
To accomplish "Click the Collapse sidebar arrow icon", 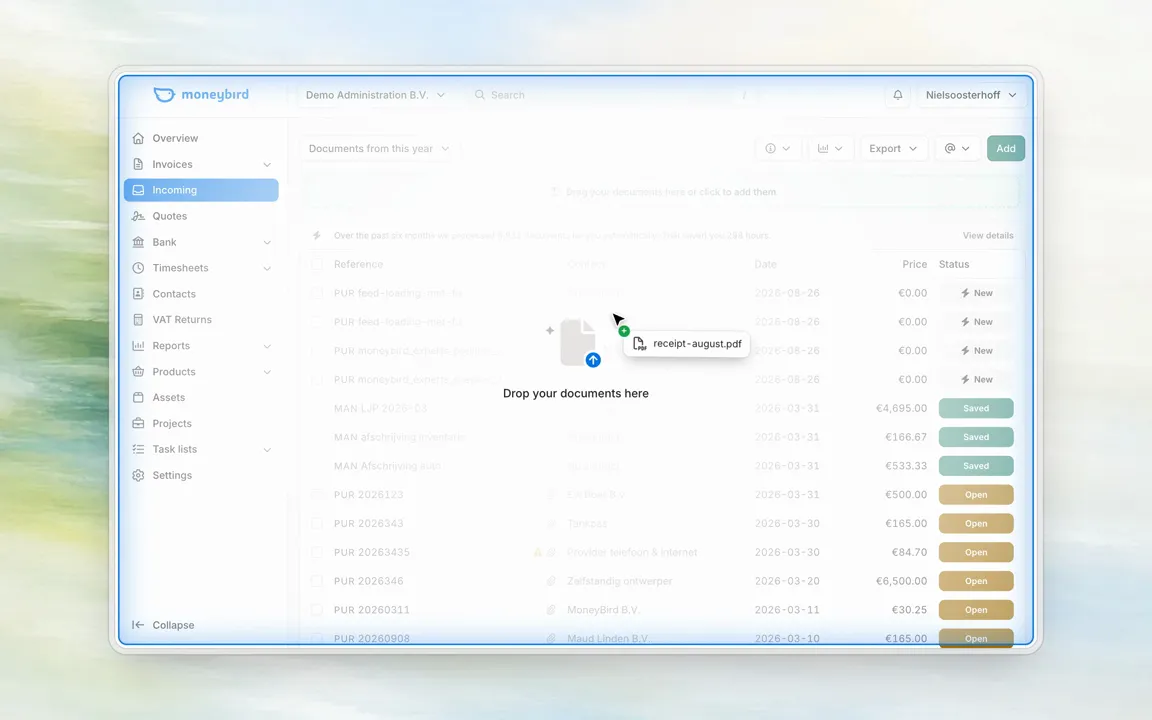I will 138,624.
